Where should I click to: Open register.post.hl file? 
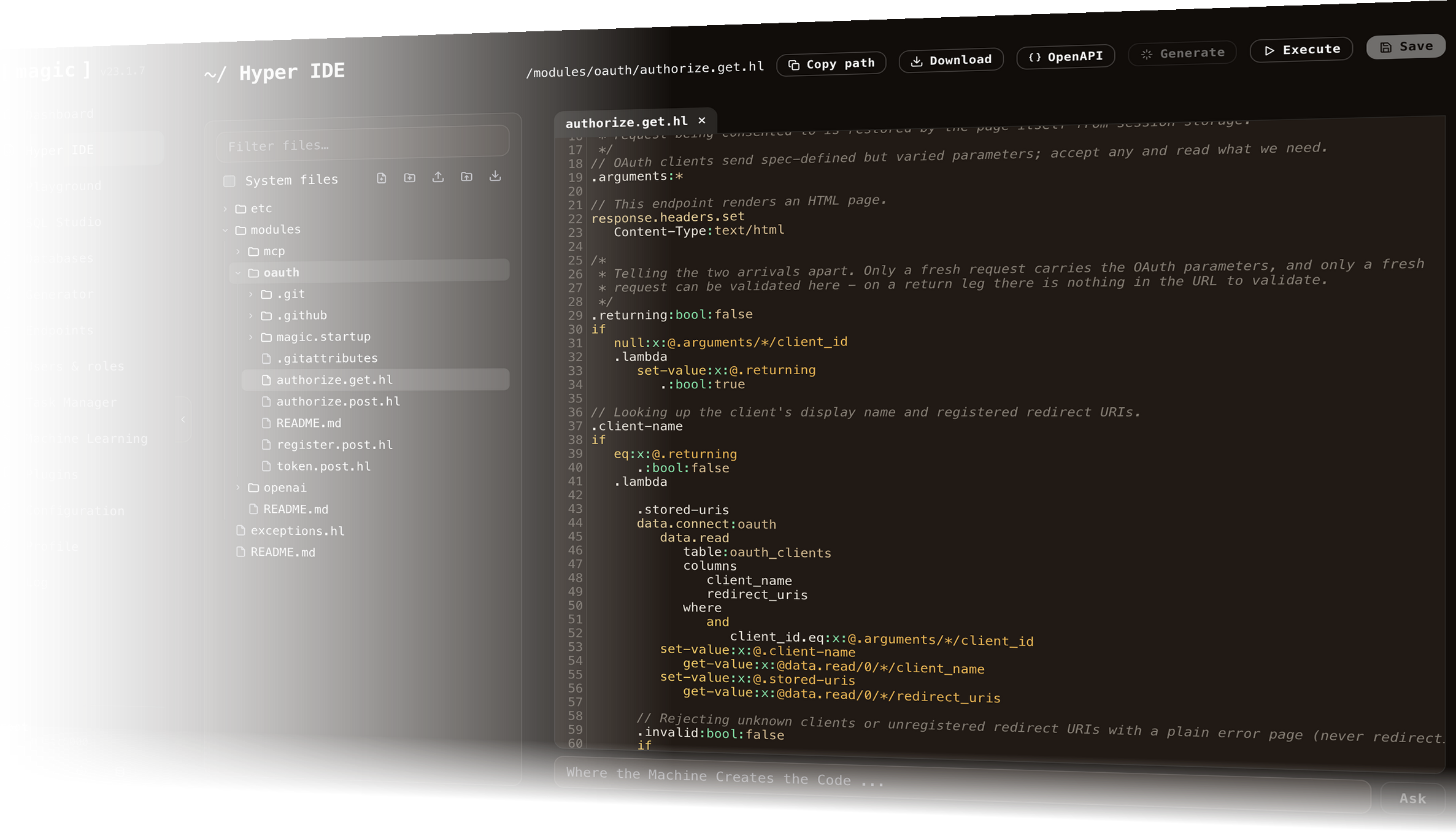pos(334,445)
